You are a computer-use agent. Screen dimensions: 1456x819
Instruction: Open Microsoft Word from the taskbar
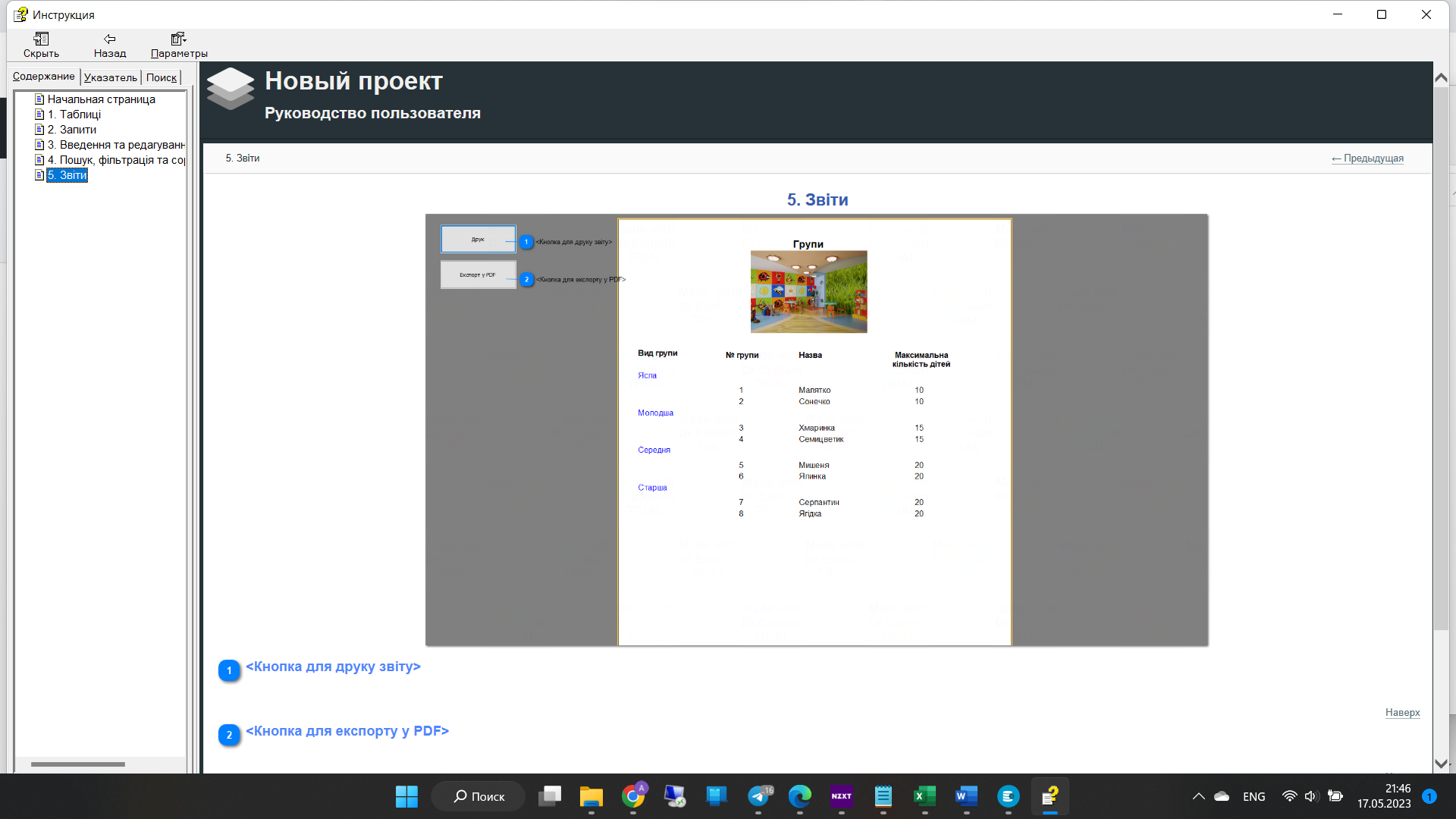pos(965,796)
